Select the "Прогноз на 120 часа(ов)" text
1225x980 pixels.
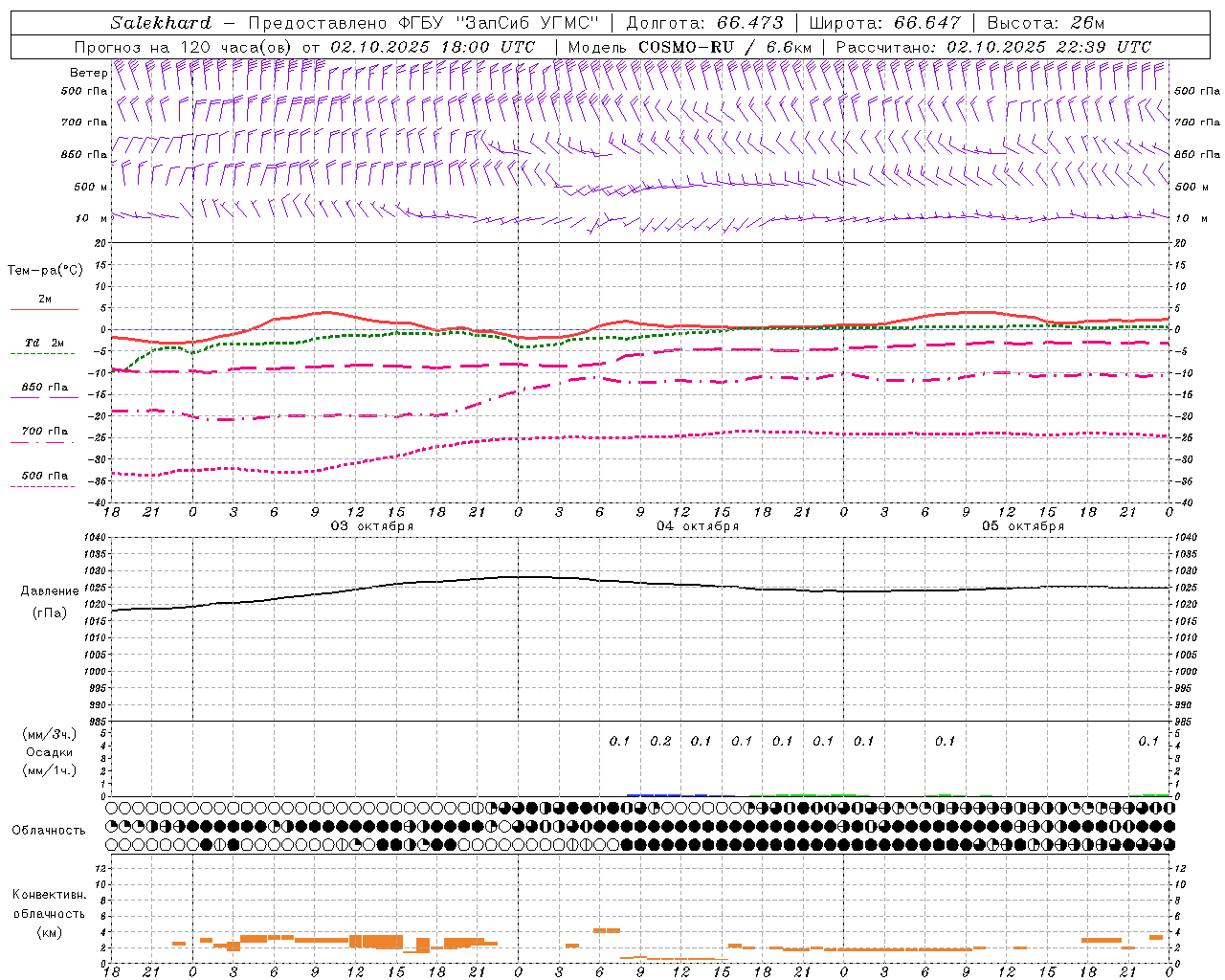[x=184, y=47]
